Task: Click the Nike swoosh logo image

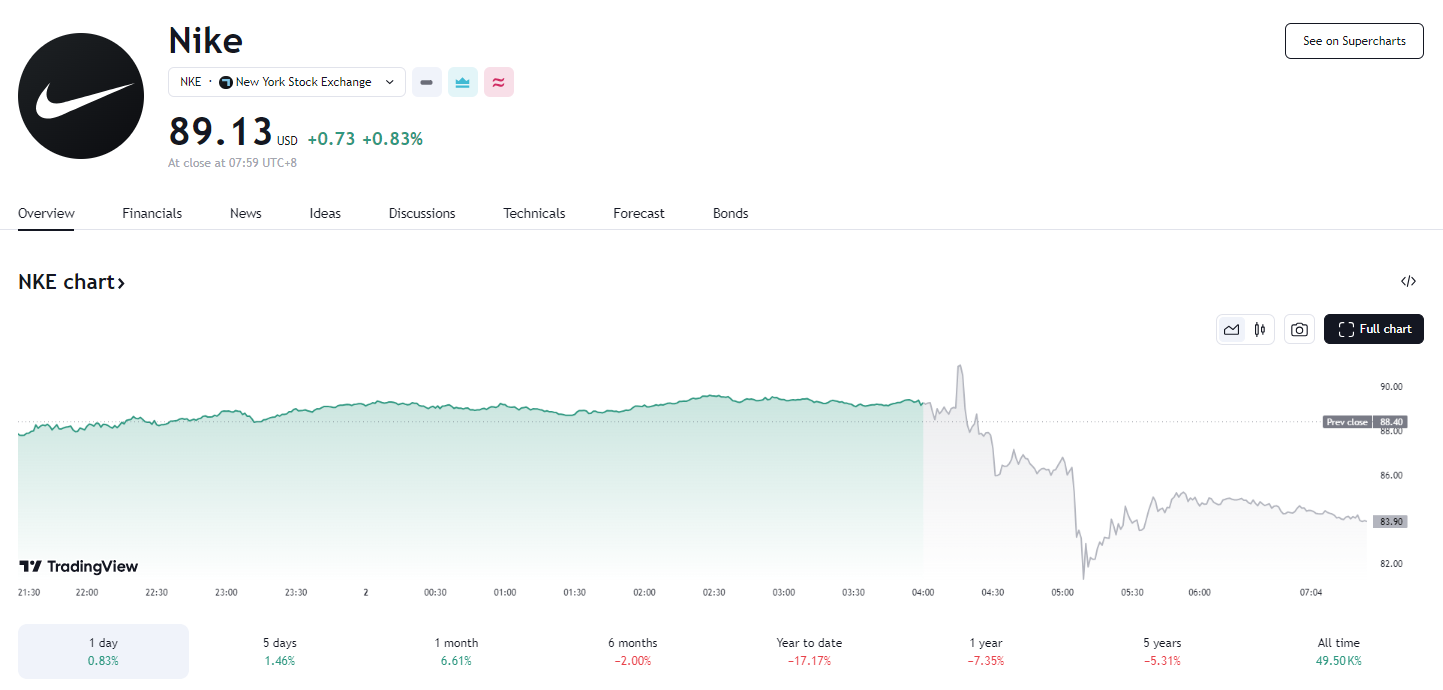Action: tap(80, 95)
